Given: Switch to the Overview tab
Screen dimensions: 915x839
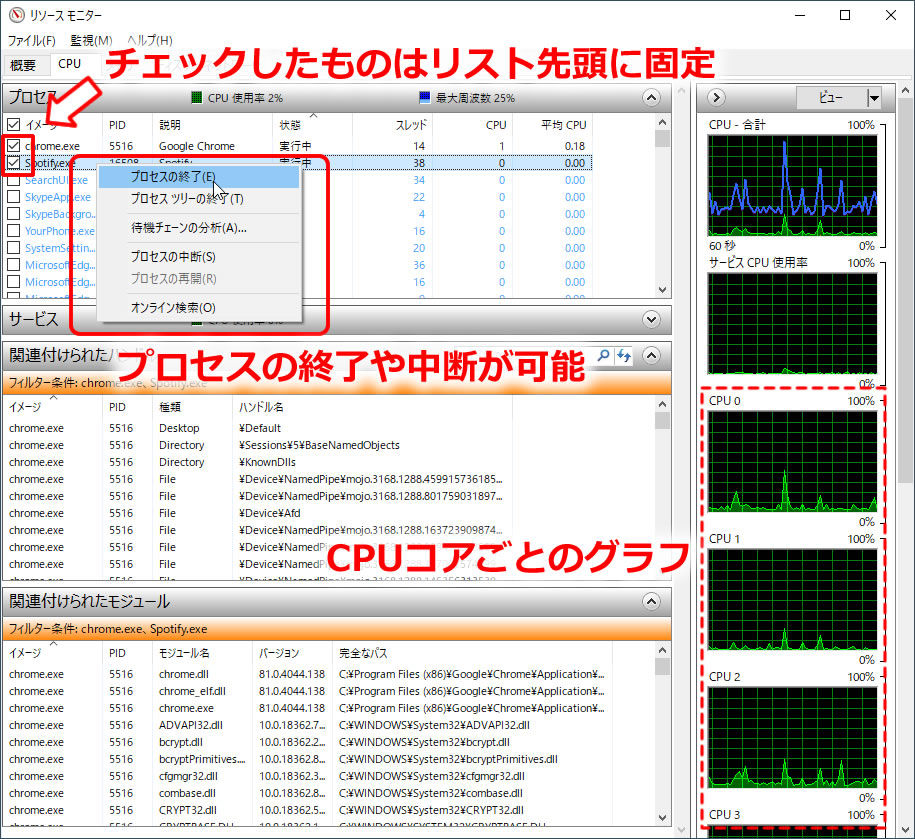Looking at the screenshot, I should (23, 65).
